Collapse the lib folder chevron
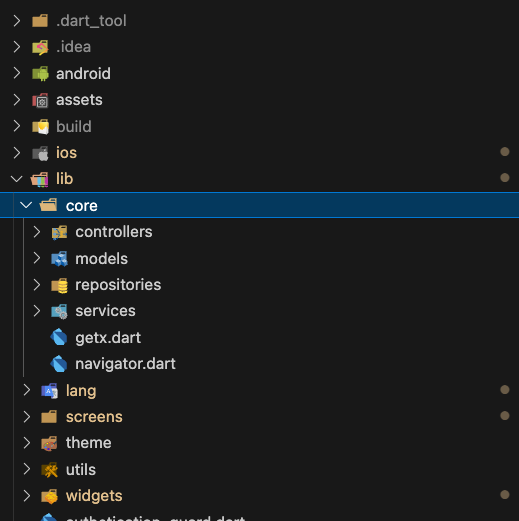Viewport: 519px width, 521px height. 17,179
